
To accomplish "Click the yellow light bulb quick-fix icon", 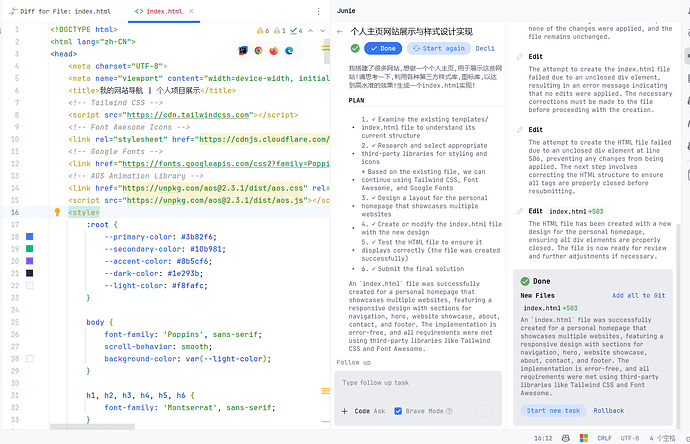I will click(x=57, y=212).
